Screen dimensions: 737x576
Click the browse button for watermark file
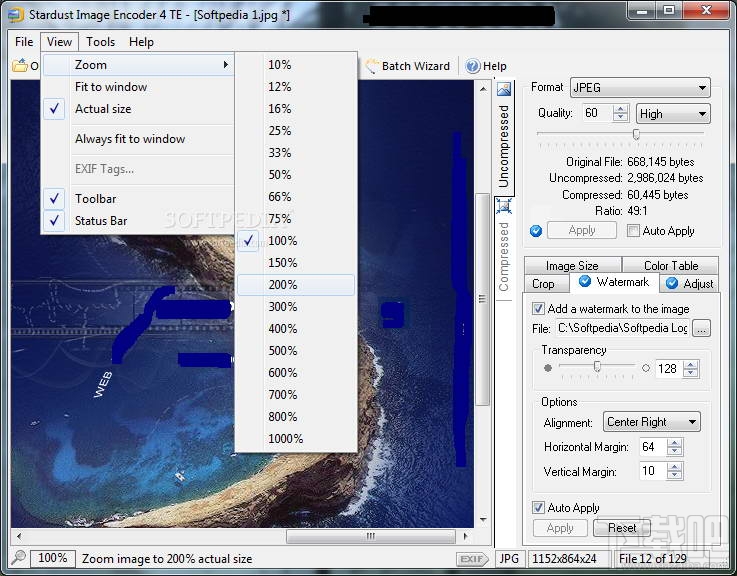pos(701,328)
